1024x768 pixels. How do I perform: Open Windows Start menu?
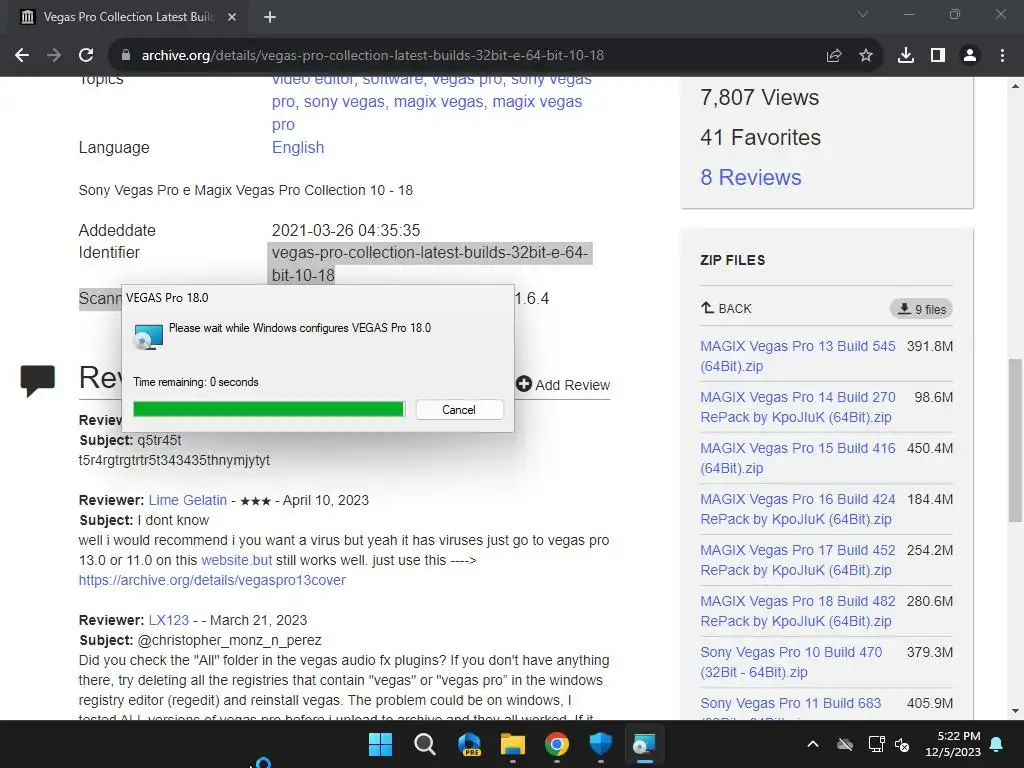380,744
